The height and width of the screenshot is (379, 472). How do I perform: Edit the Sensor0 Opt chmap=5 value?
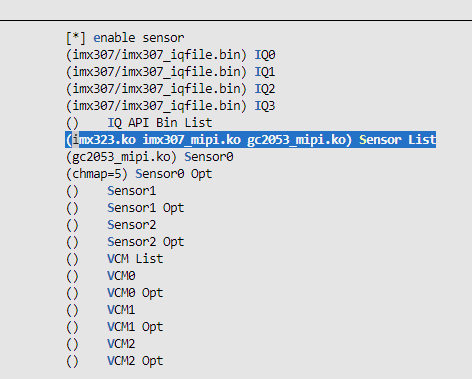[x=139, y=174]
